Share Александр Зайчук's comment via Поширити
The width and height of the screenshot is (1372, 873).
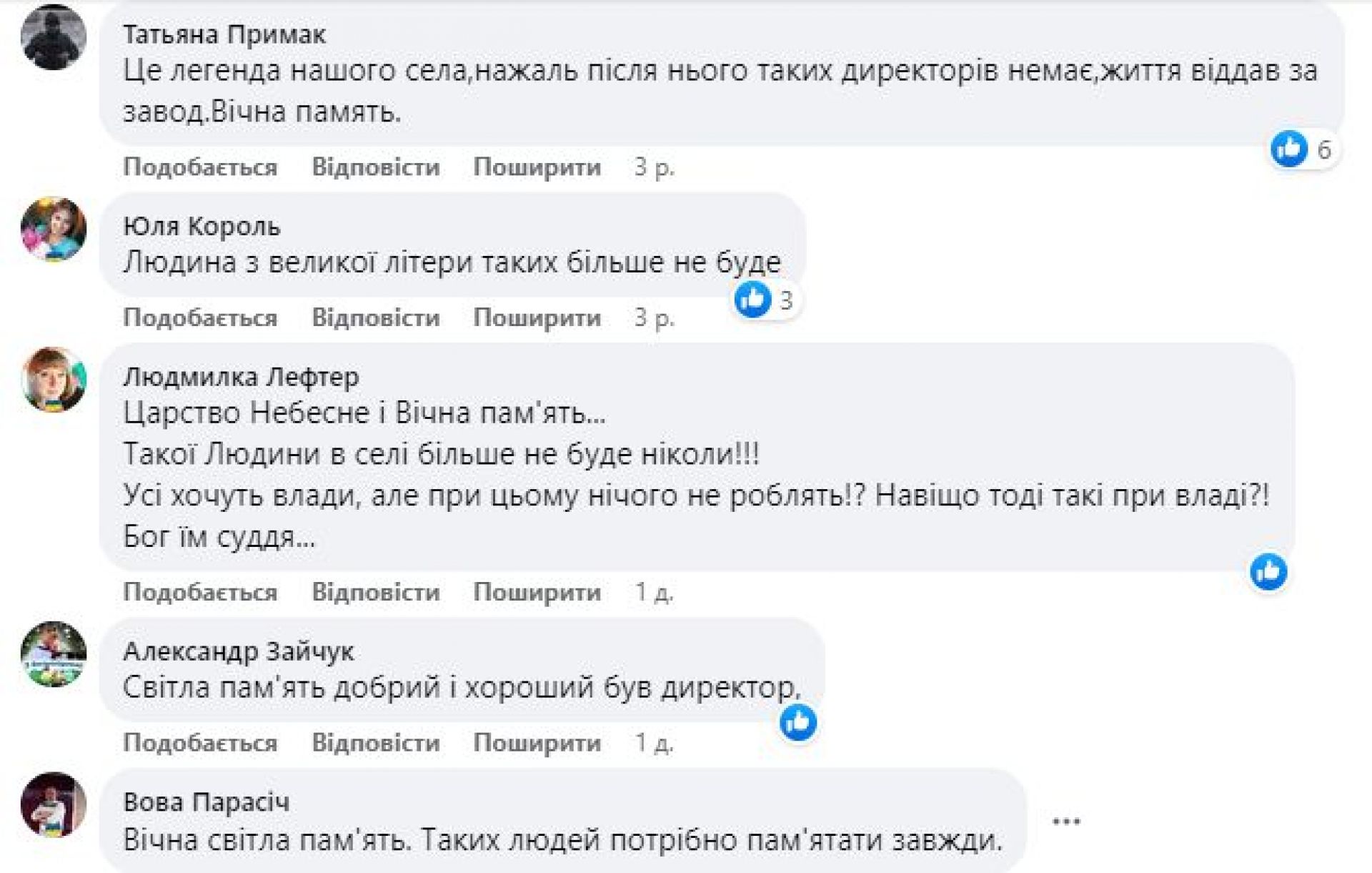[537, 743]
